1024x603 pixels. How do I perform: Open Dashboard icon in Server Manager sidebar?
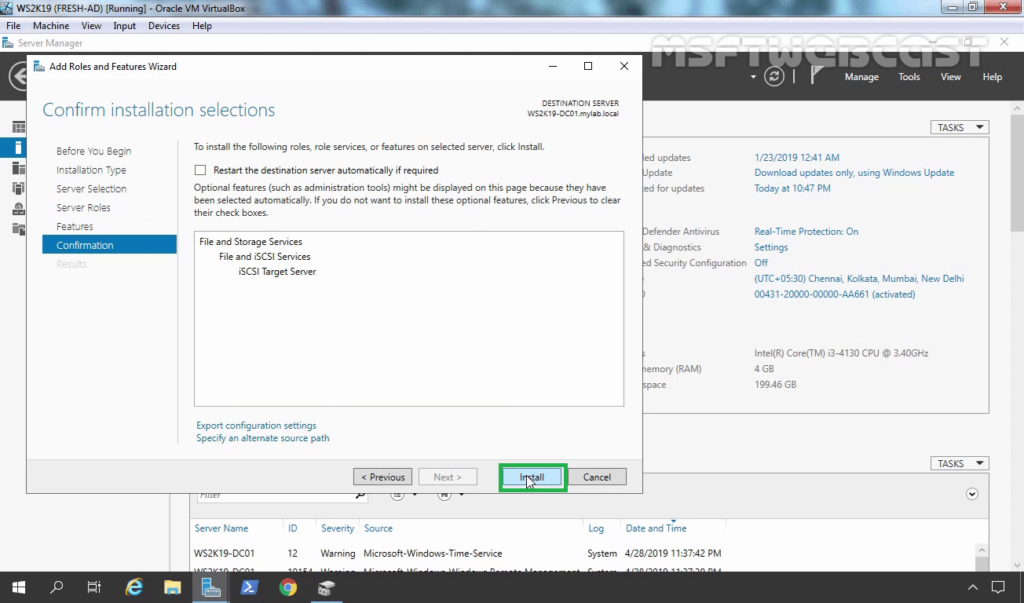(x=18, y=127)
